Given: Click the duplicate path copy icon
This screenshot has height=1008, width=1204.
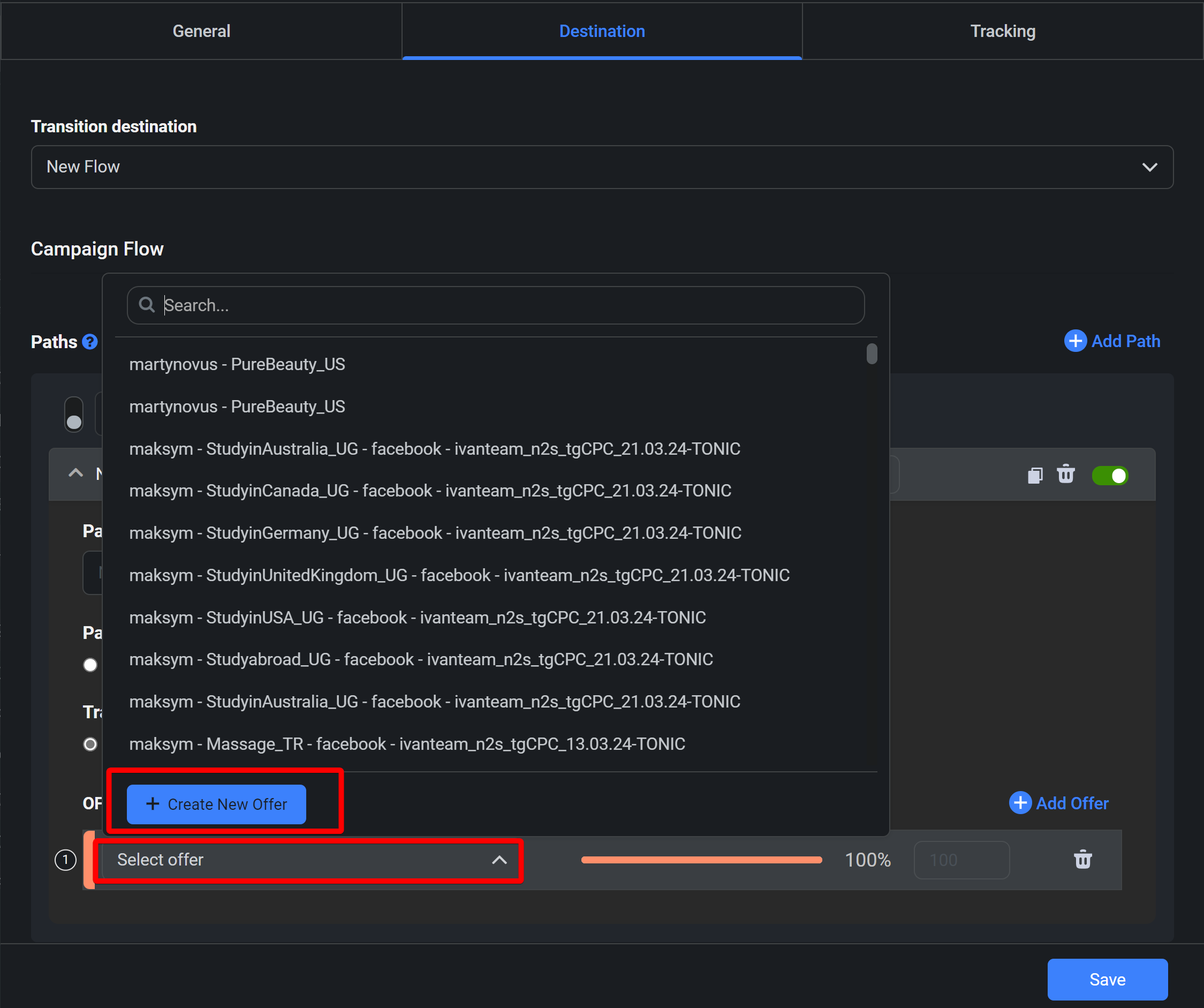Looking at the screenshot, I should 1035,476.
